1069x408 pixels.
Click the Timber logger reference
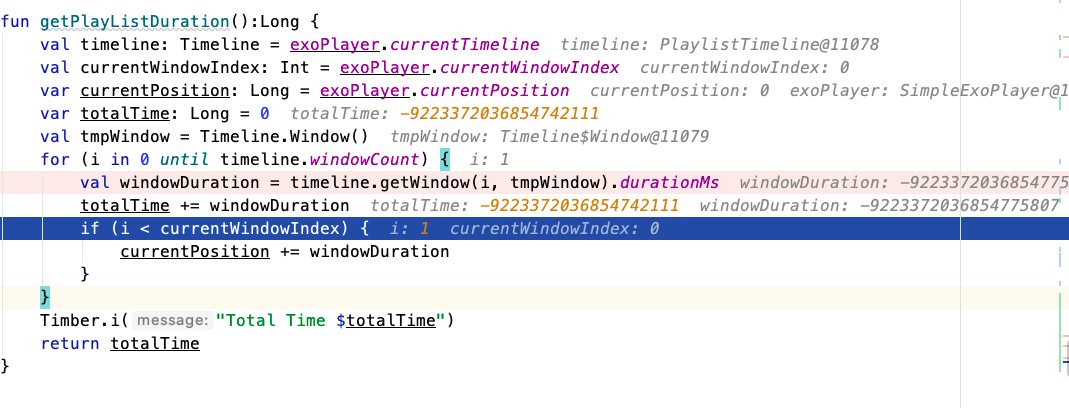click(70, 320)
